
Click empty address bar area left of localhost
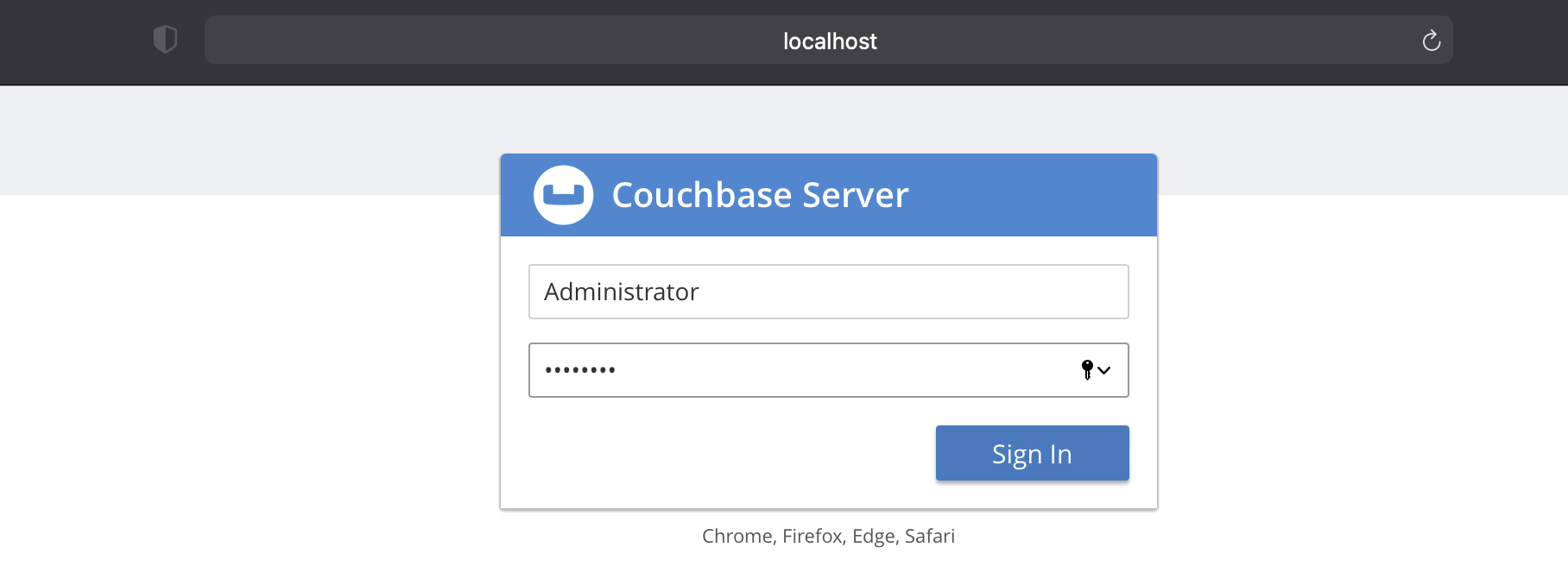pyautogui.click(x=475, y=41)
